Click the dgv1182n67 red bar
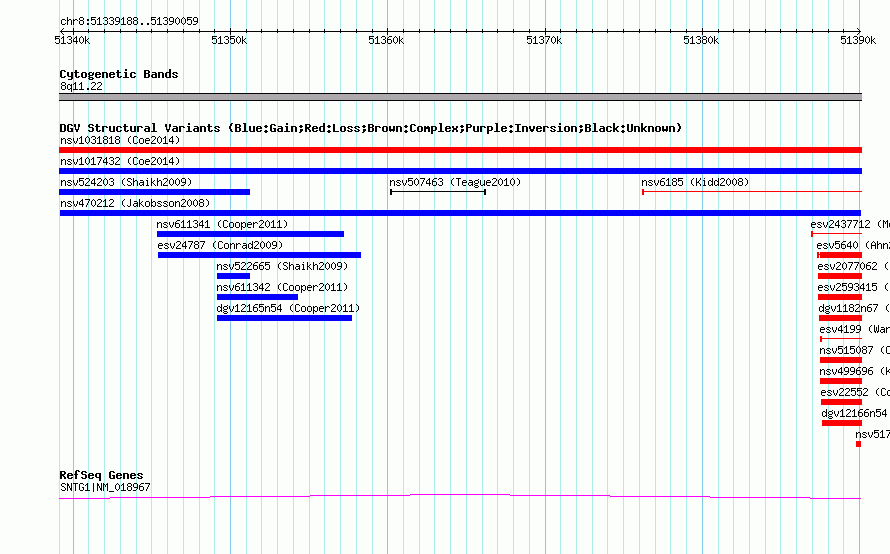The image size is (890, 554). 841,318
